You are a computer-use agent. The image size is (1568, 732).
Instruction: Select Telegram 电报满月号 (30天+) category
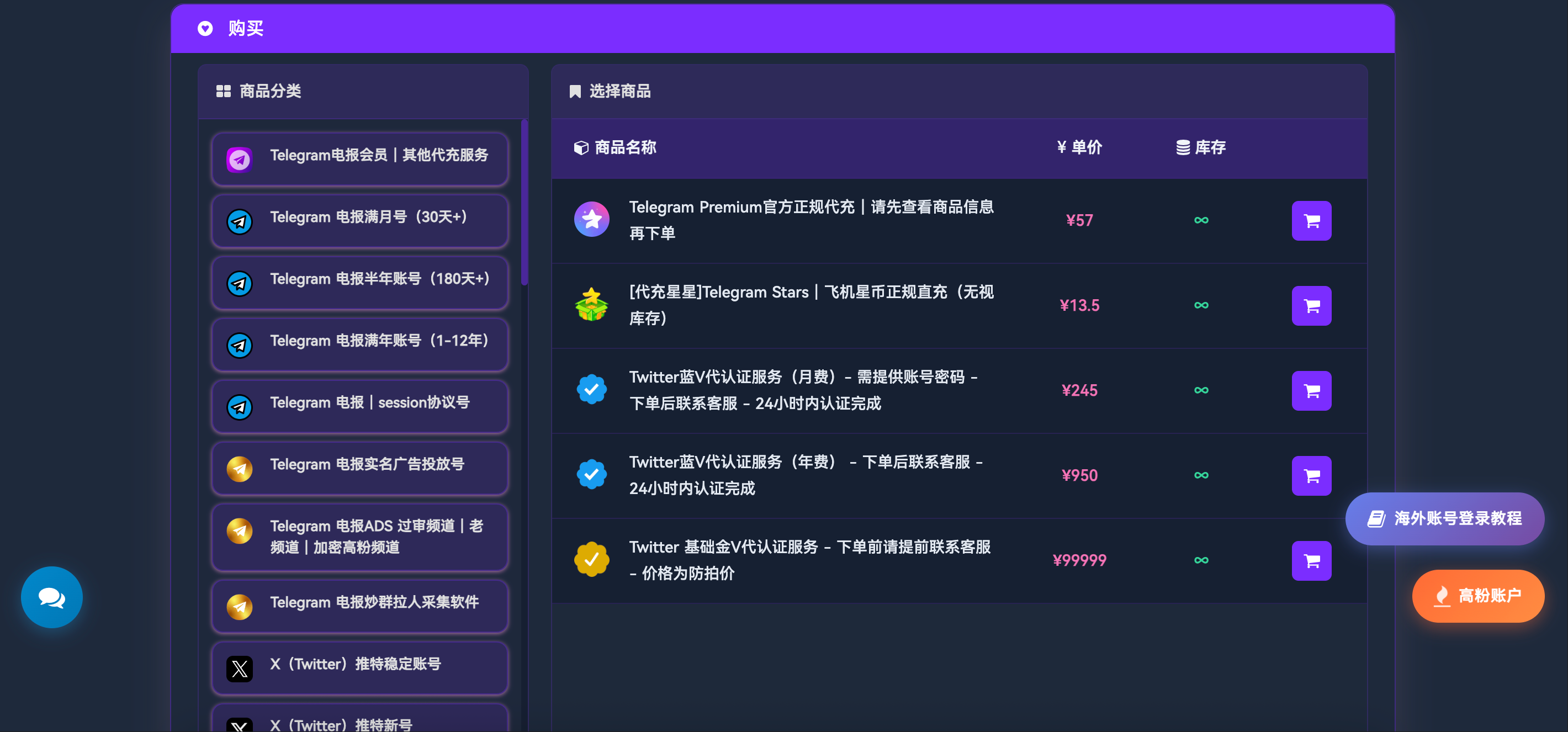(x=360, y=220)
